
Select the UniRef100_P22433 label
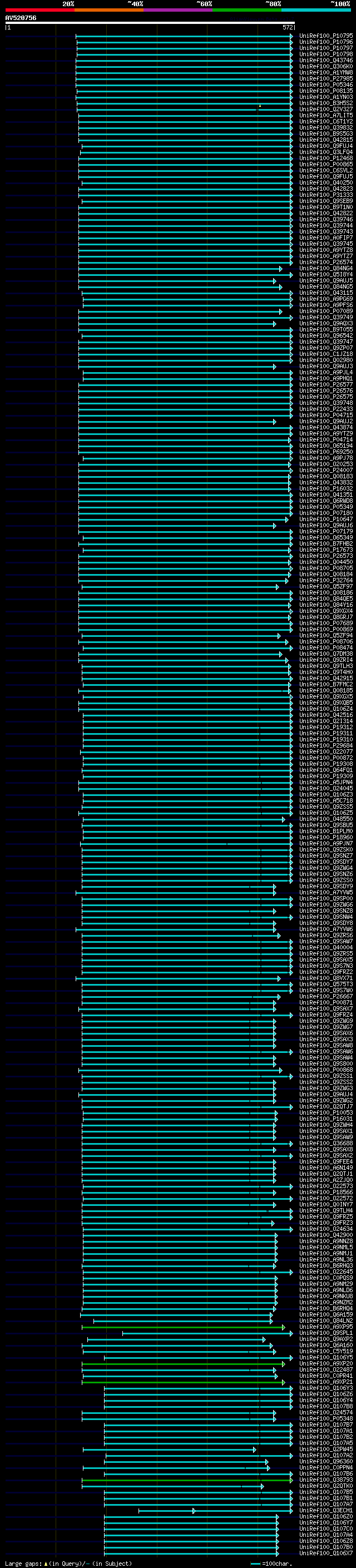click(x=325, y=409)
